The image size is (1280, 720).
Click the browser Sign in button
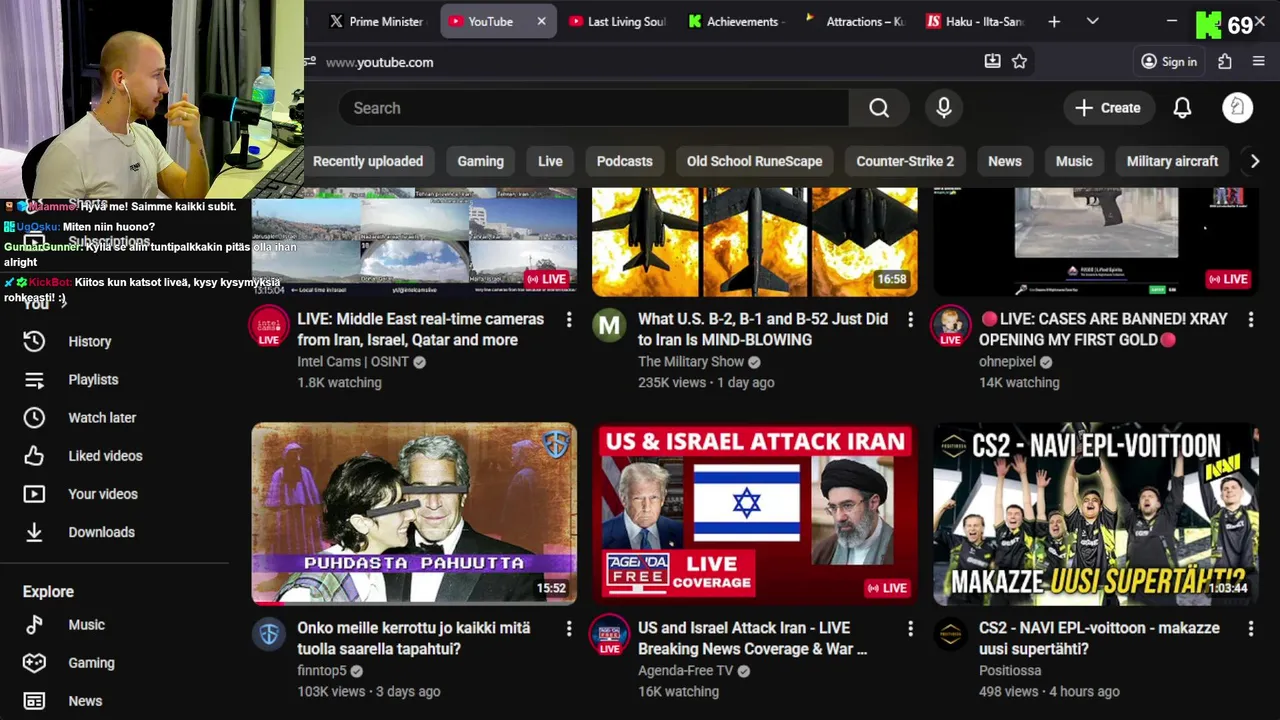[x=1169, y=62]
